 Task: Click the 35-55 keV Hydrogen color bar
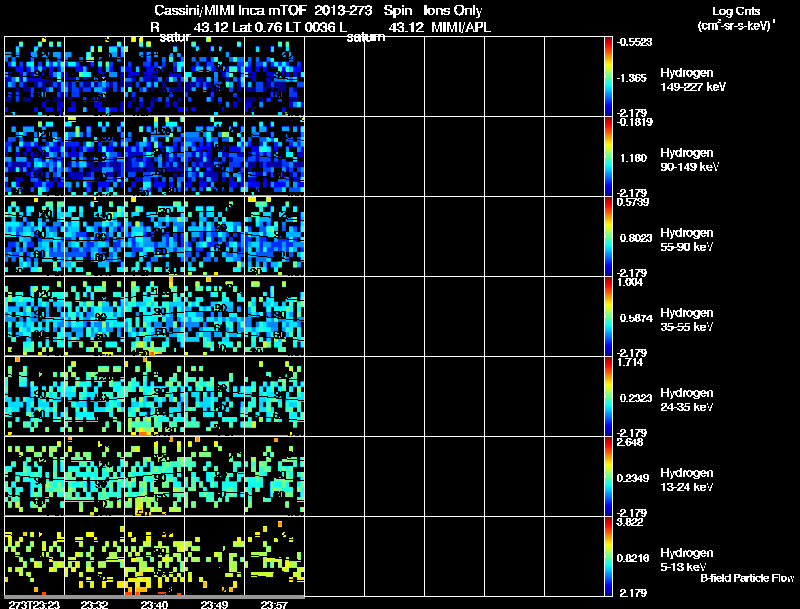pyautogui.click(x=610, y=316)
